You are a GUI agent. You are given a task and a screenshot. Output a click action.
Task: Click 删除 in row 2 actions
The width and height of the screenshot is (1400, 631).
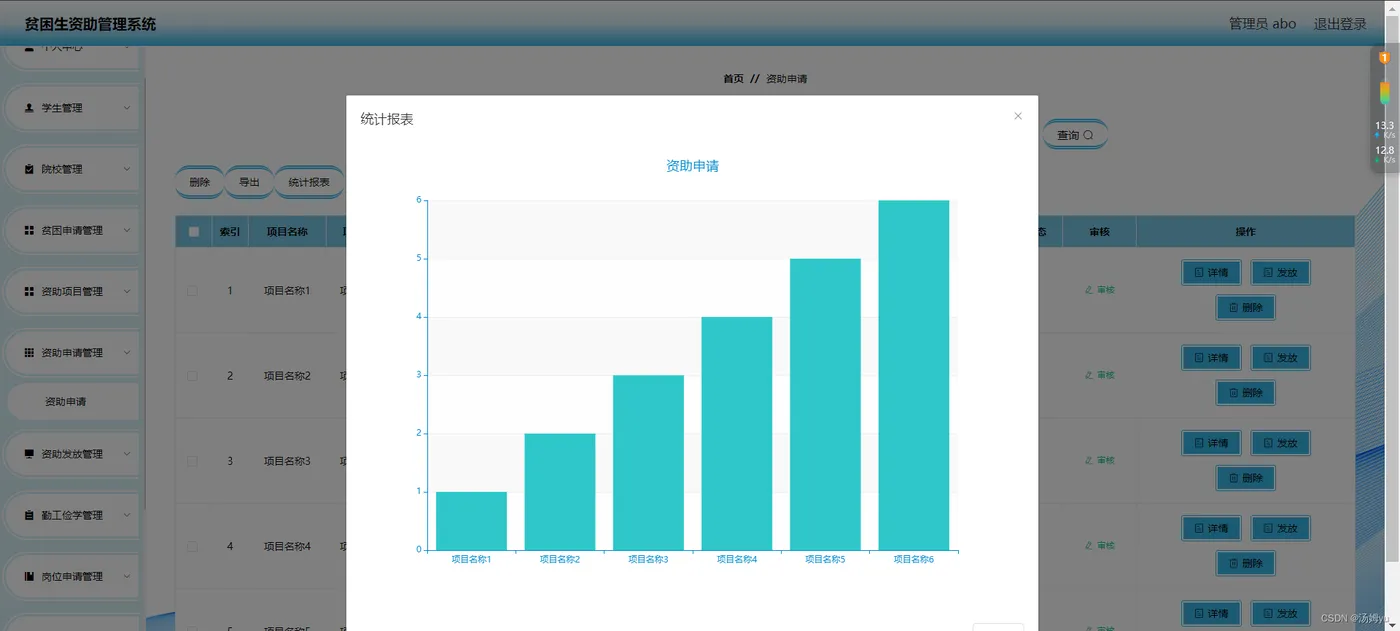[x=1245, y=393]
